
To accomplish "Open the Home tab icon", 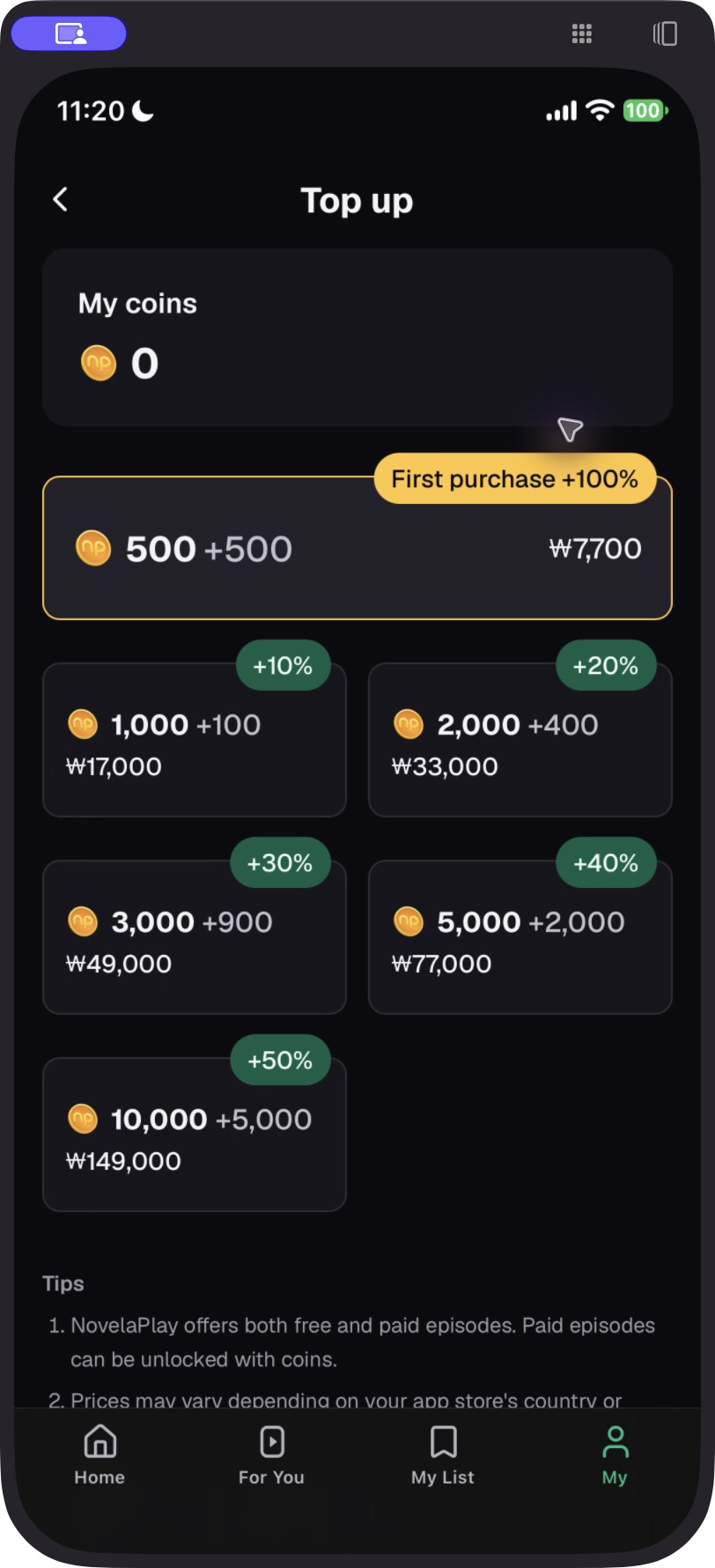I will (x=100, y=1442).
